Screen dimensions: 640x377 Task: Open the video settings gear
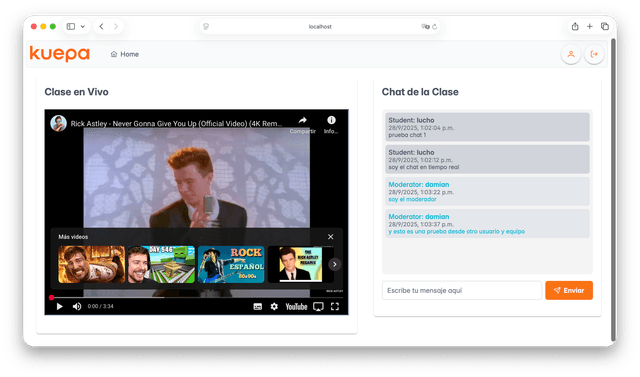click(x=274, y=306)
